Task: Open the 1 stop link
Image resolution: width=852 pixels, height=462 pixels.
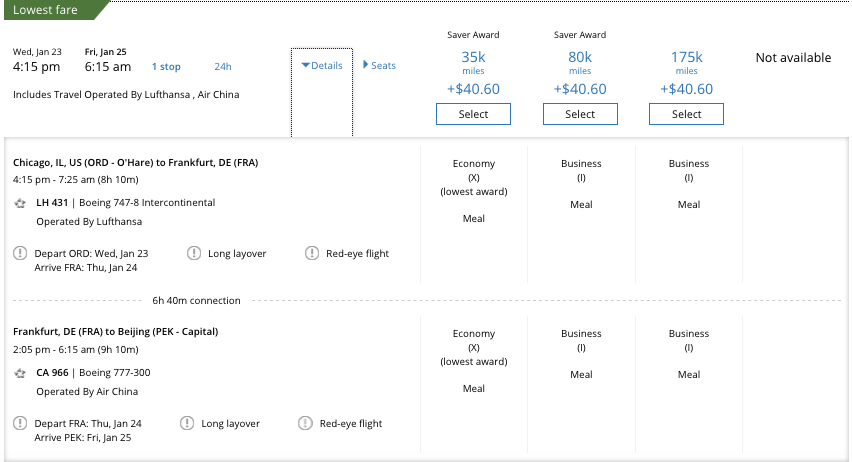Action: (x=166, y=67)
